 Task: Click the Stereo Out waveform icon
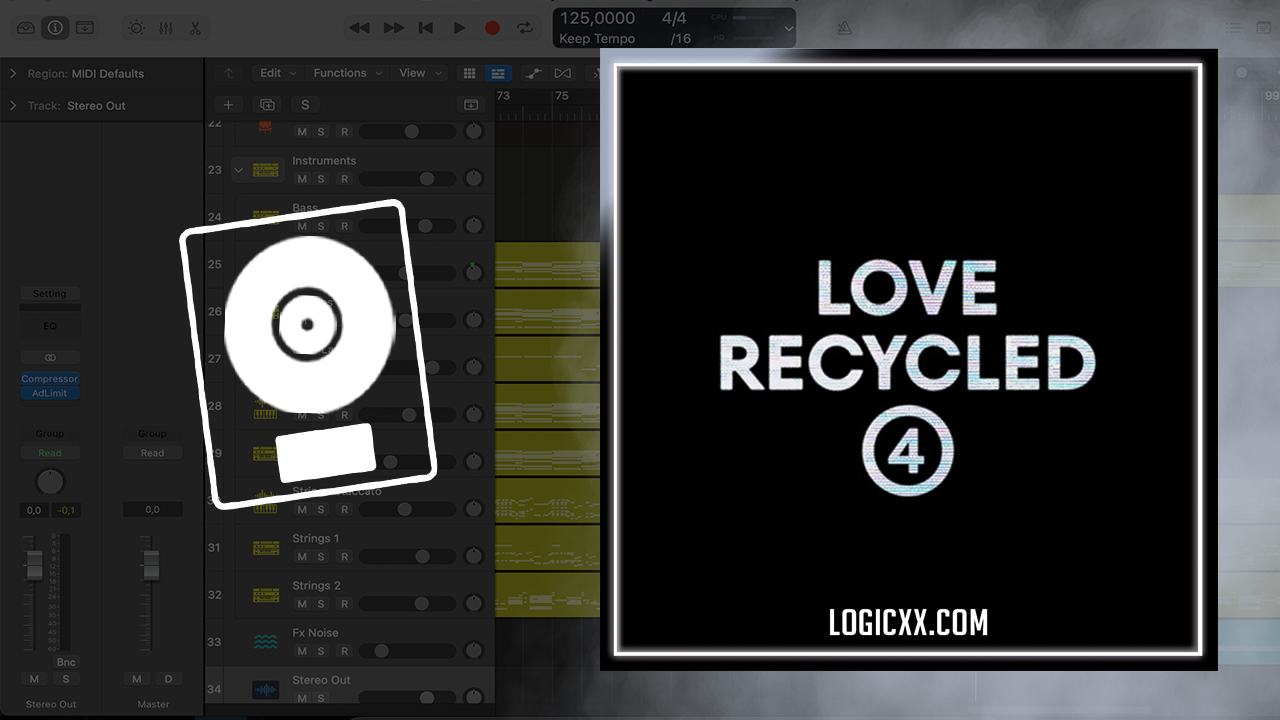(x=266, y=688)
